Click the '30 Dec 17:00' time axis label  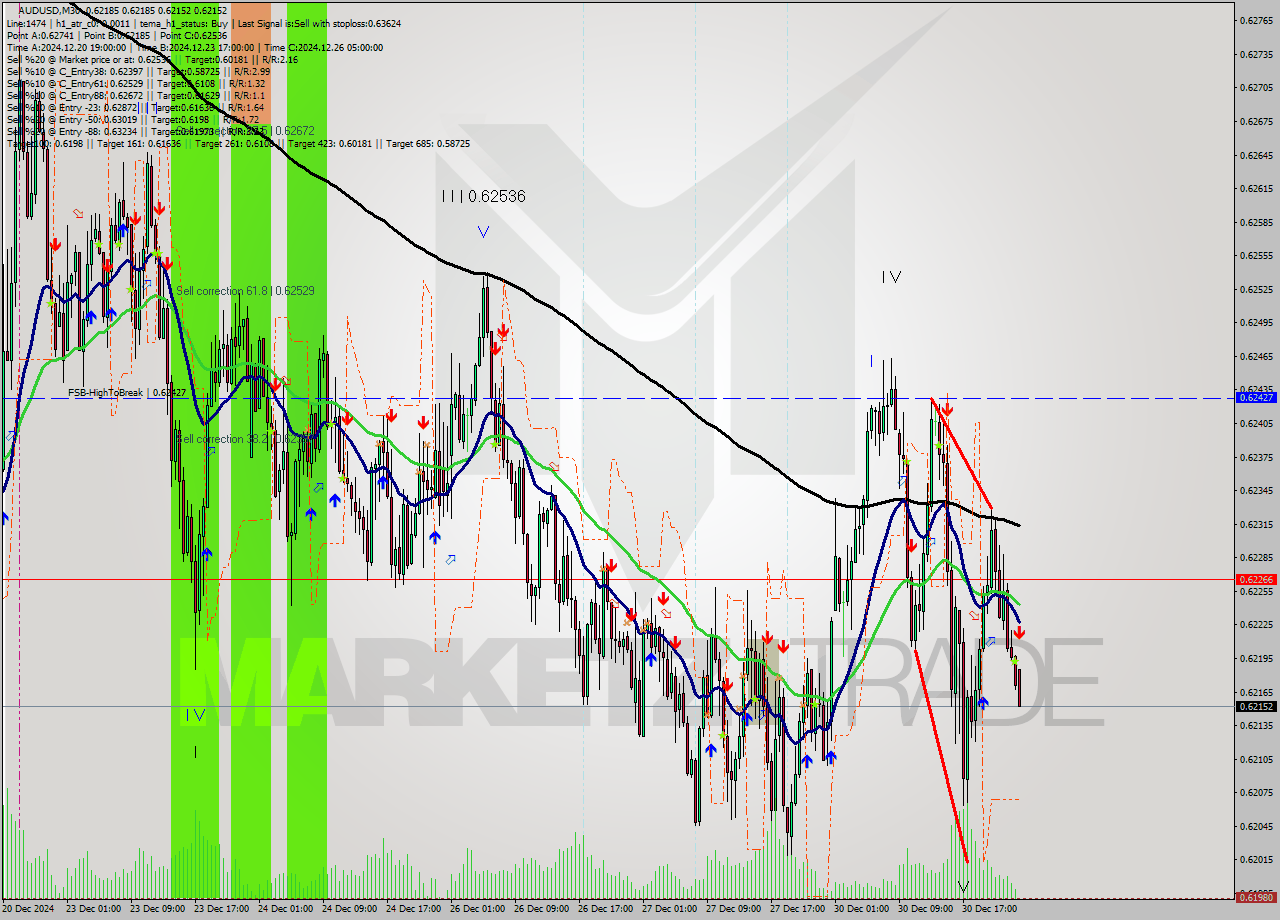coord(990,909)
